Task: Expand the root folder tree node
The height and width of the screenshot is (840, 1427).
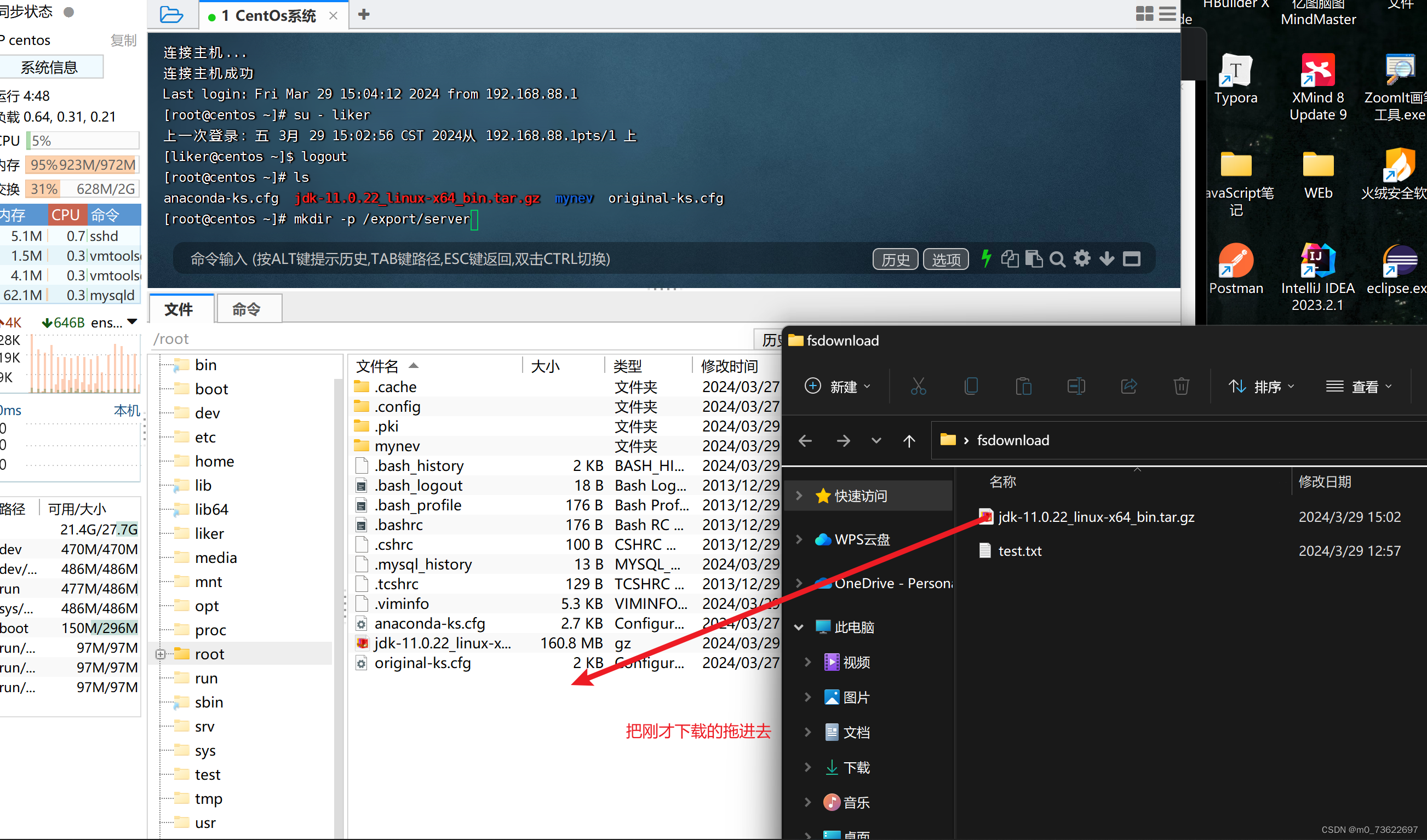Action: pos(161,654)
